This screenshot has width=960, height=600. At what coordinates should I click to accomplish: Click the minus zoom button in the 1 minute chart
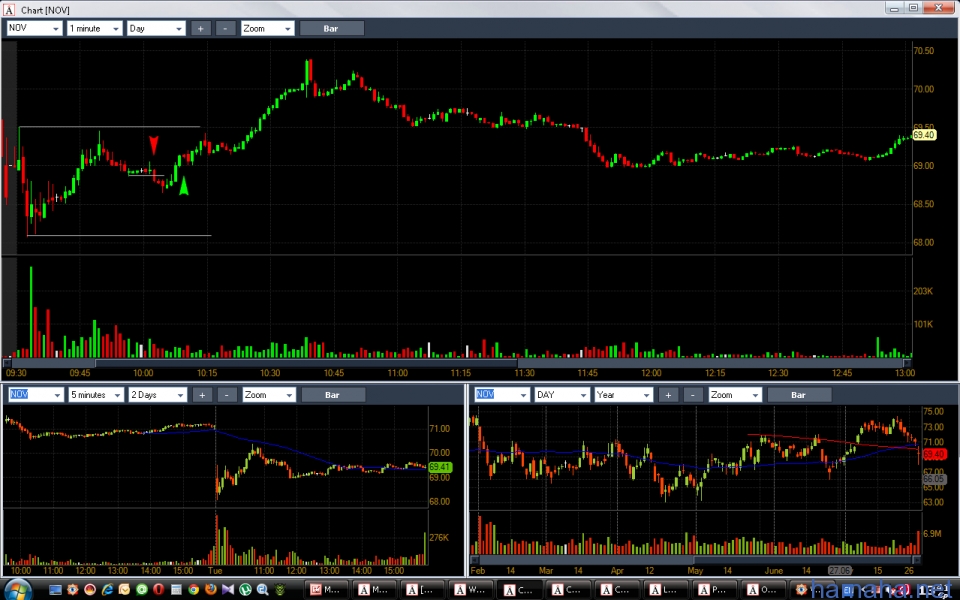pyautogui.click(x=226, y=29)
